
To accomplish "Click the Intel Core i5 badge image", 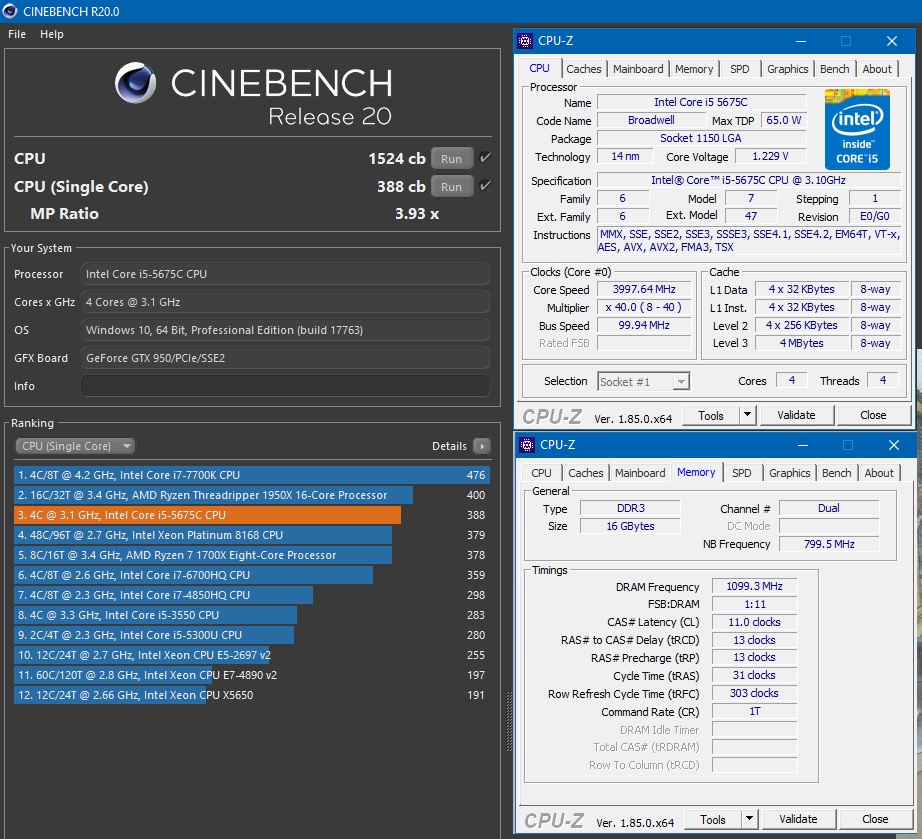I will 856,128.
